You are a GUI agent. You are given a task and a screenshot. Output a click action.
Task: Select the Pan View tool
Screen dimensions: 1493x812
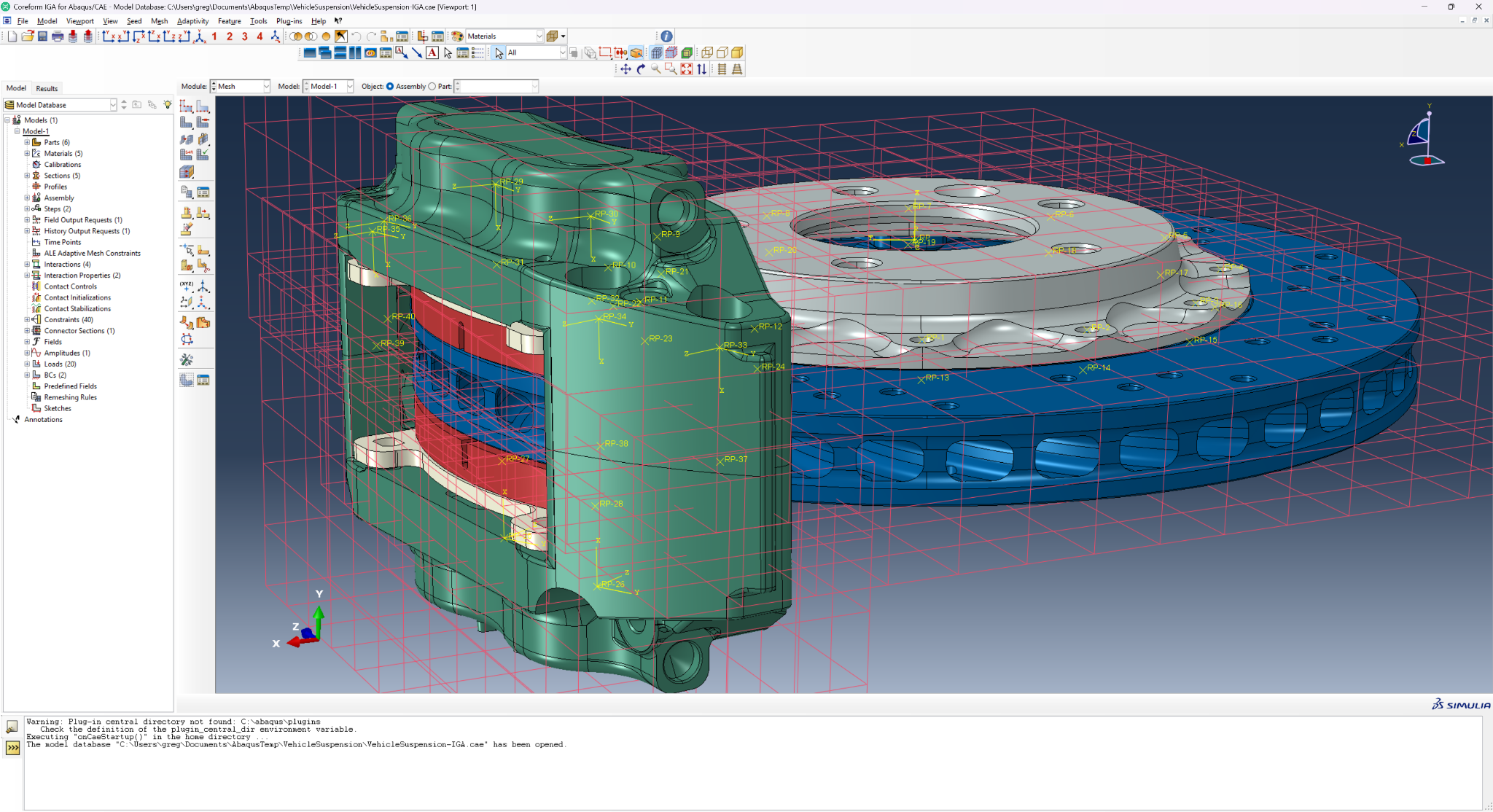[x=625, y=69]
